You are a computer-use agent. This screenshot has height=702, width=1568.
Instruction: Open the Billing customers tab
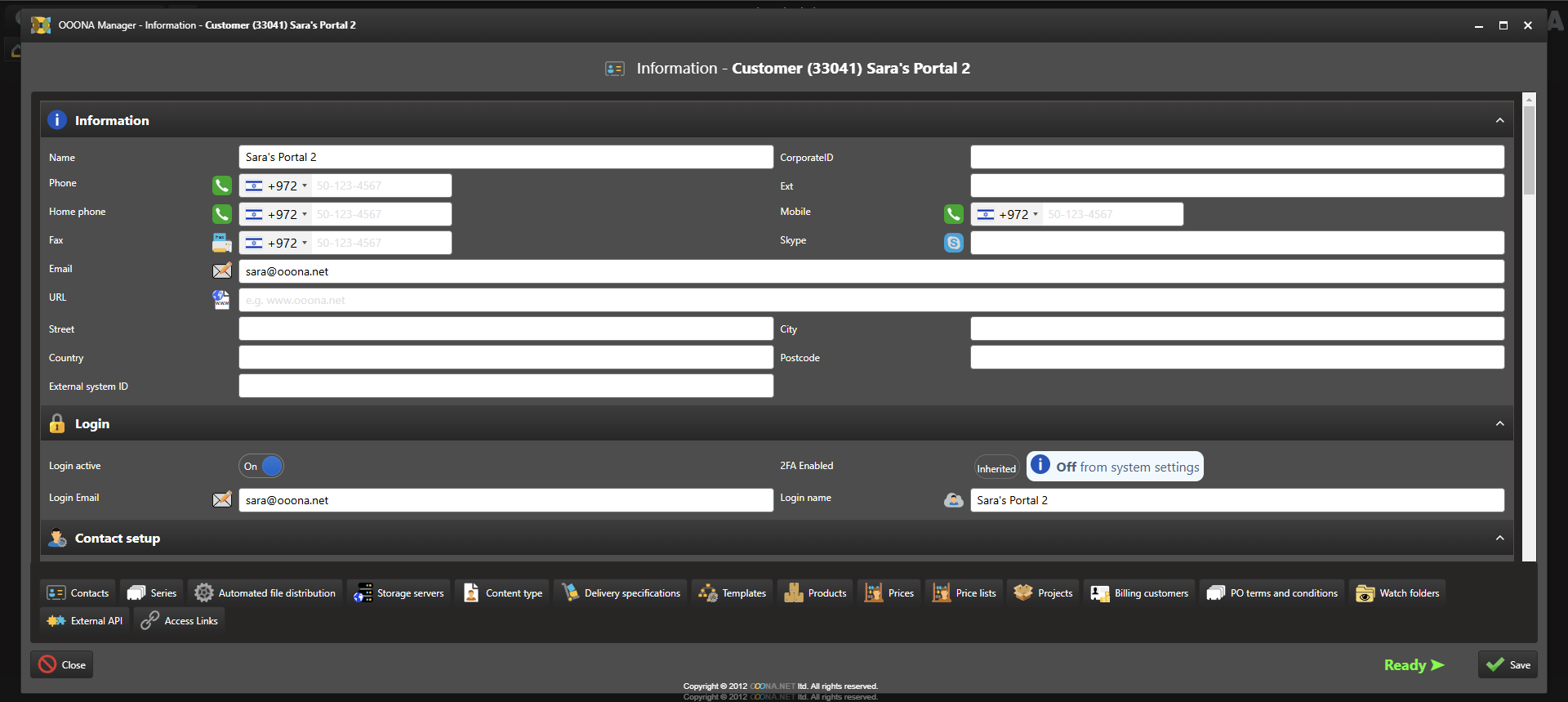pyautogui.click(x=1140, y=593)
